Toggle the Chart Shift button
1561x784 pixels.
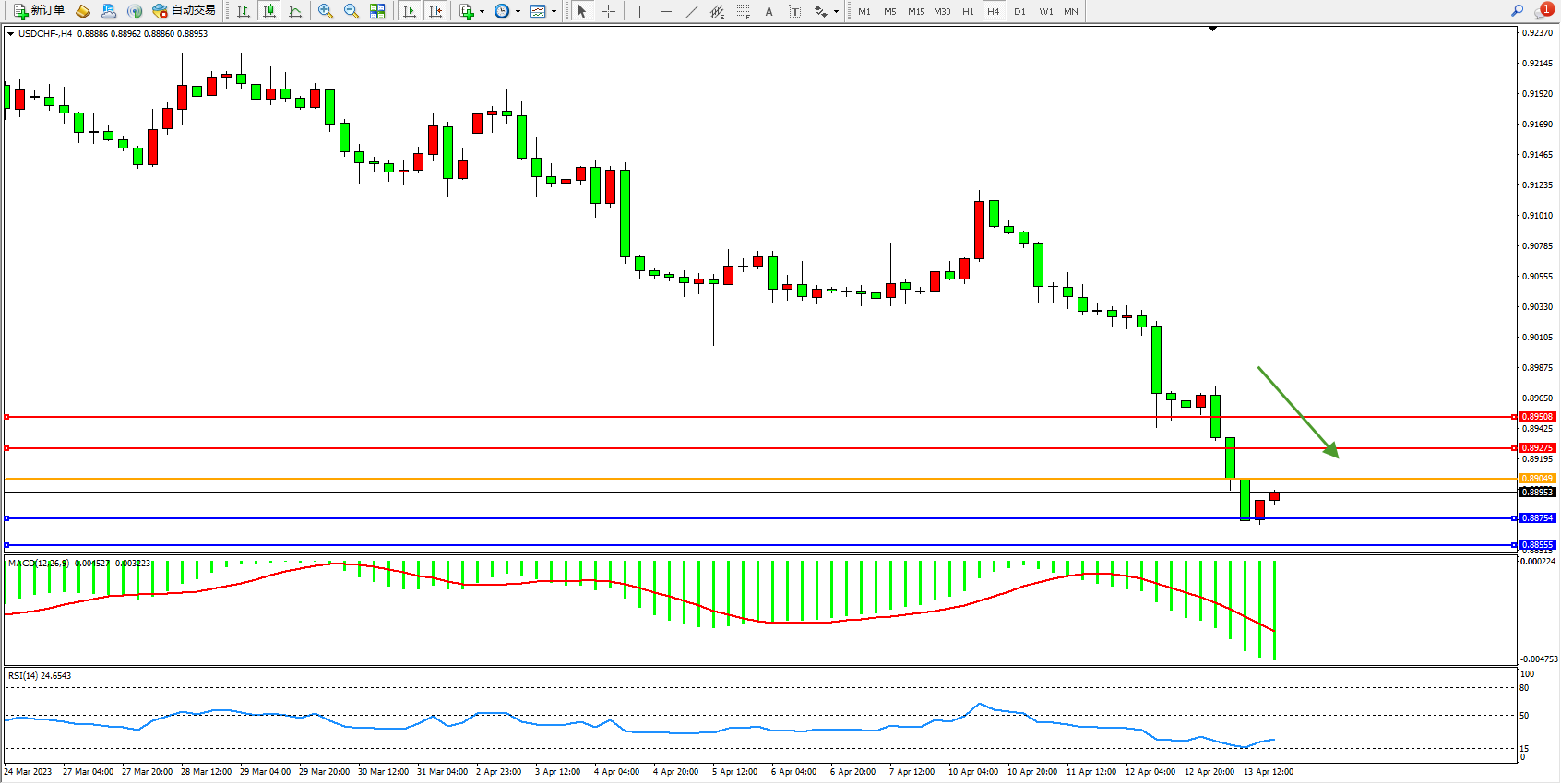435,11
